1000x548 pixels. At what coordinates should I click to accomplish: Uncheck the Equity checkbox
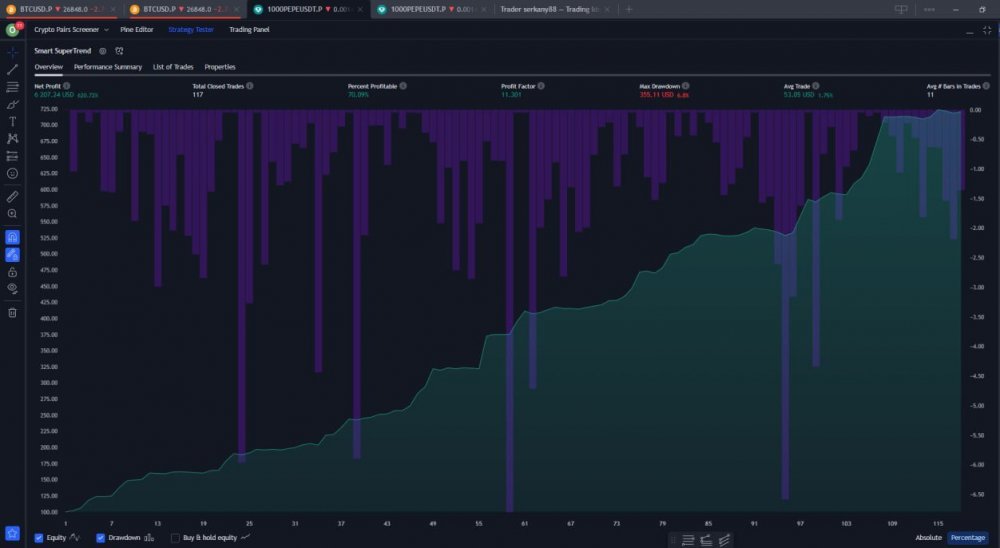pos(39,538)
